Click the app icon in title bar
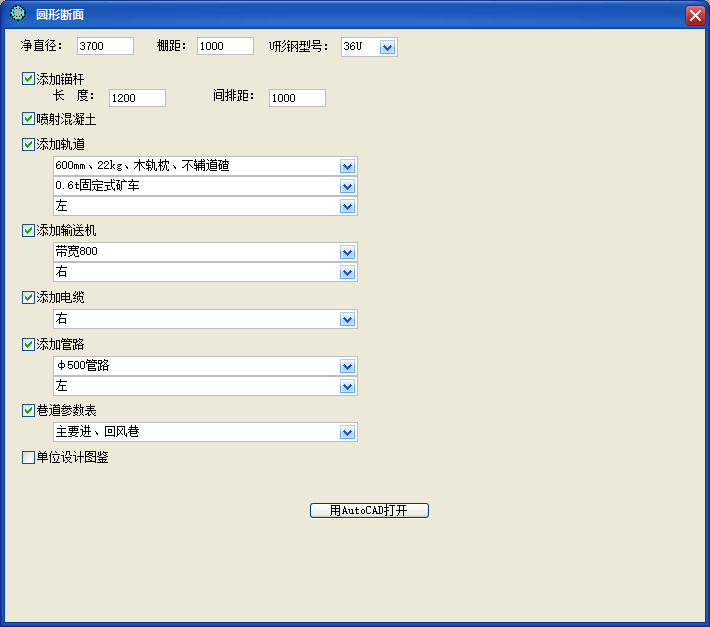Screen dimensions: 710x627 [16, 15]
